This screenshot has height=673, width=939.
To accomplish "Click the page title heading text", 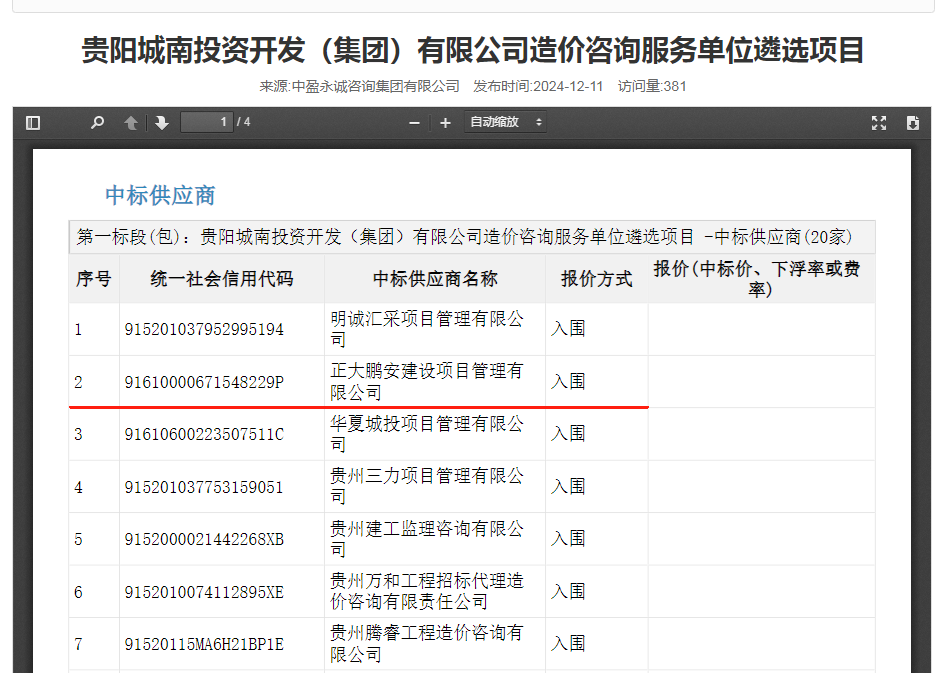I will point(472,50).
